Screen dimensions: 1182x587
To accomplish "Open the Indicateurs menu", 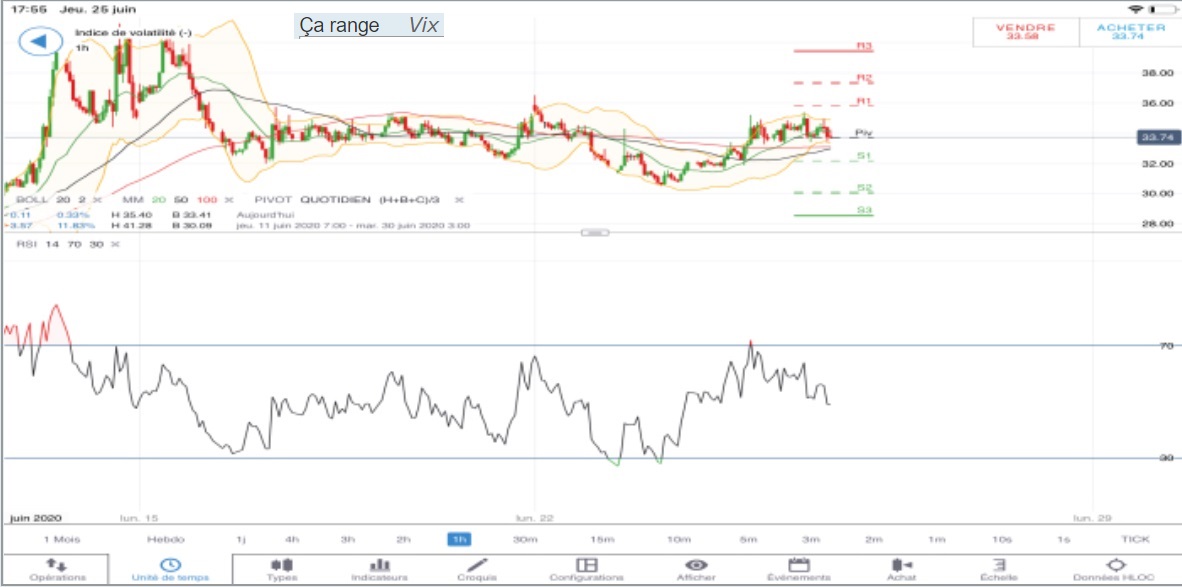I will [380, 570].
